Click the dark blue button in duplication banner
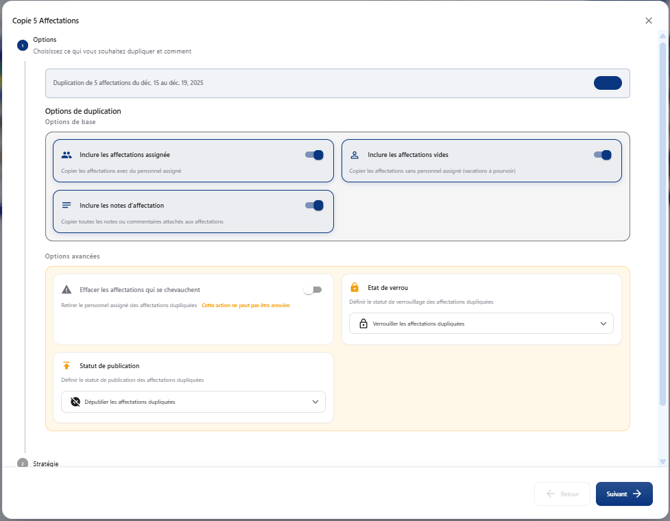The height and width of the screenshot is (521, 670). pyautogui.click(x=607, y=83)
